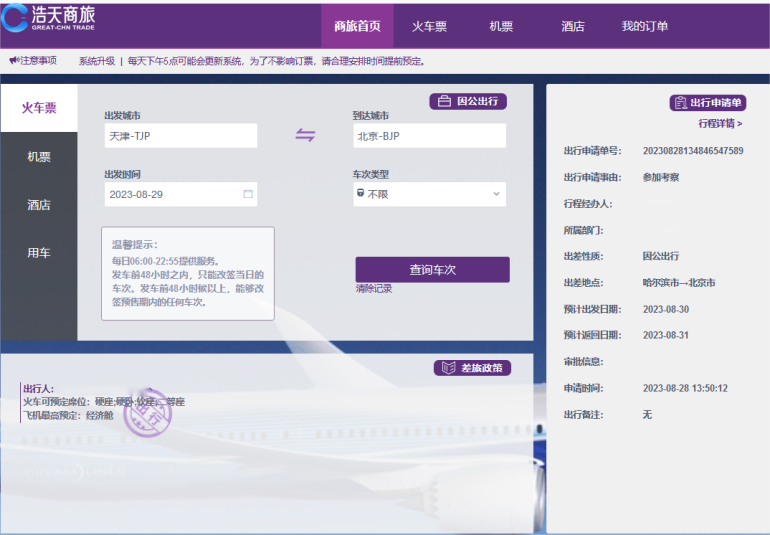Click the swap cities arrows icon

305,136
